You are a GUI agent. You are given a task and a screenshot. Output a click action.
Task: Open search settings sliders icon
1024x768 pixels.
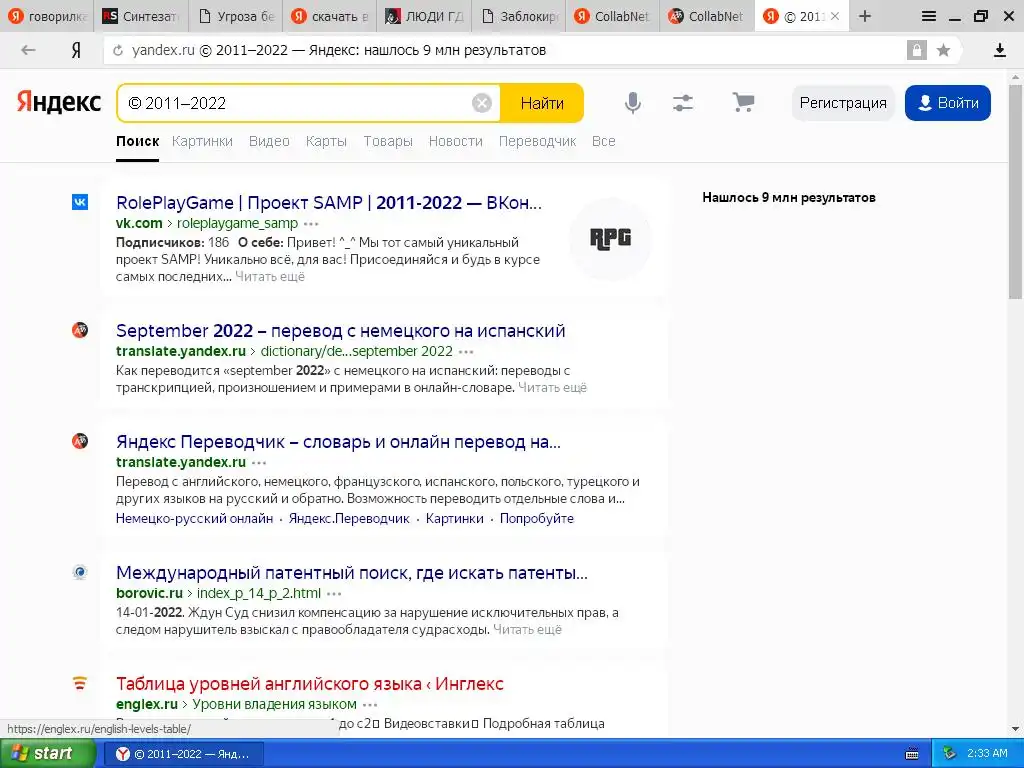tap(682, 103)
